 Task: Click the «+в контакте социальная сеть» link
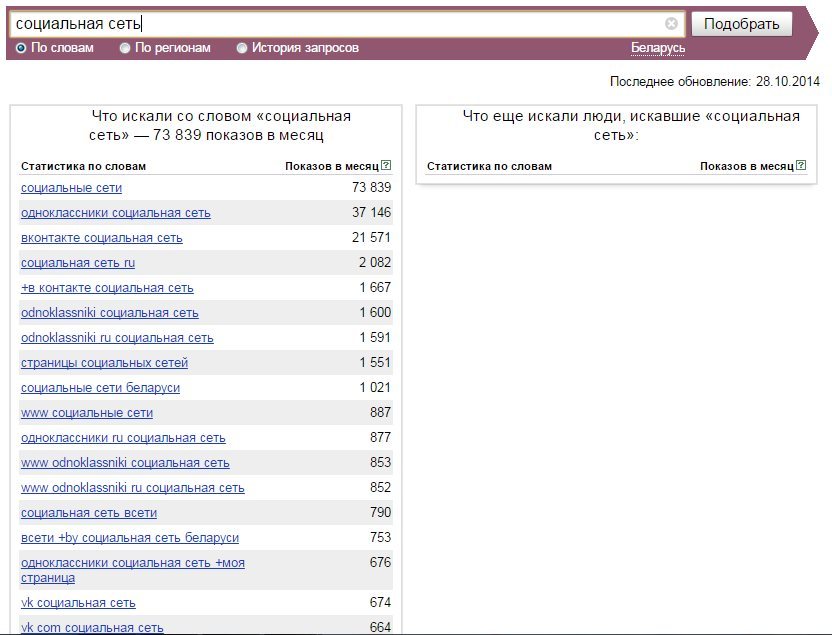[107, 288]
